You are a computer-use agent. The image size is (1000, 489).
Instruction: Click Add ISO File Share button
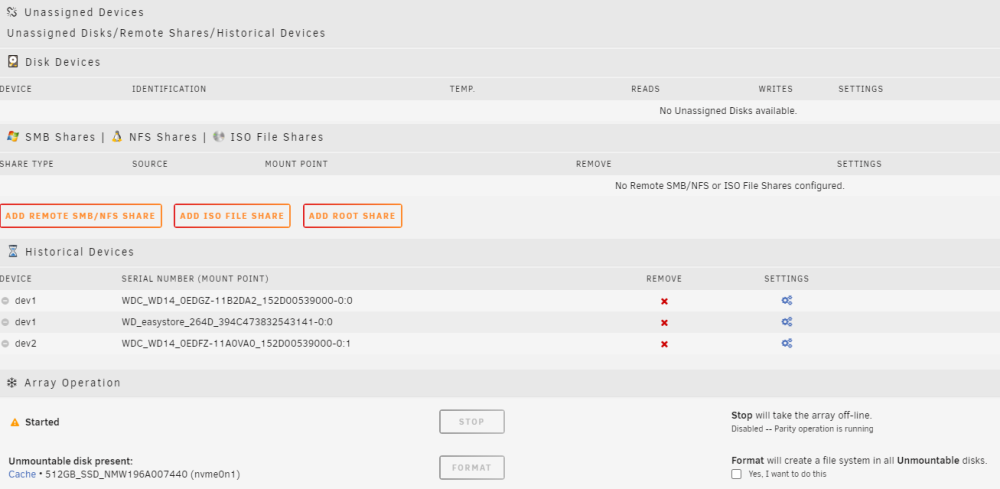click(232, 216)
